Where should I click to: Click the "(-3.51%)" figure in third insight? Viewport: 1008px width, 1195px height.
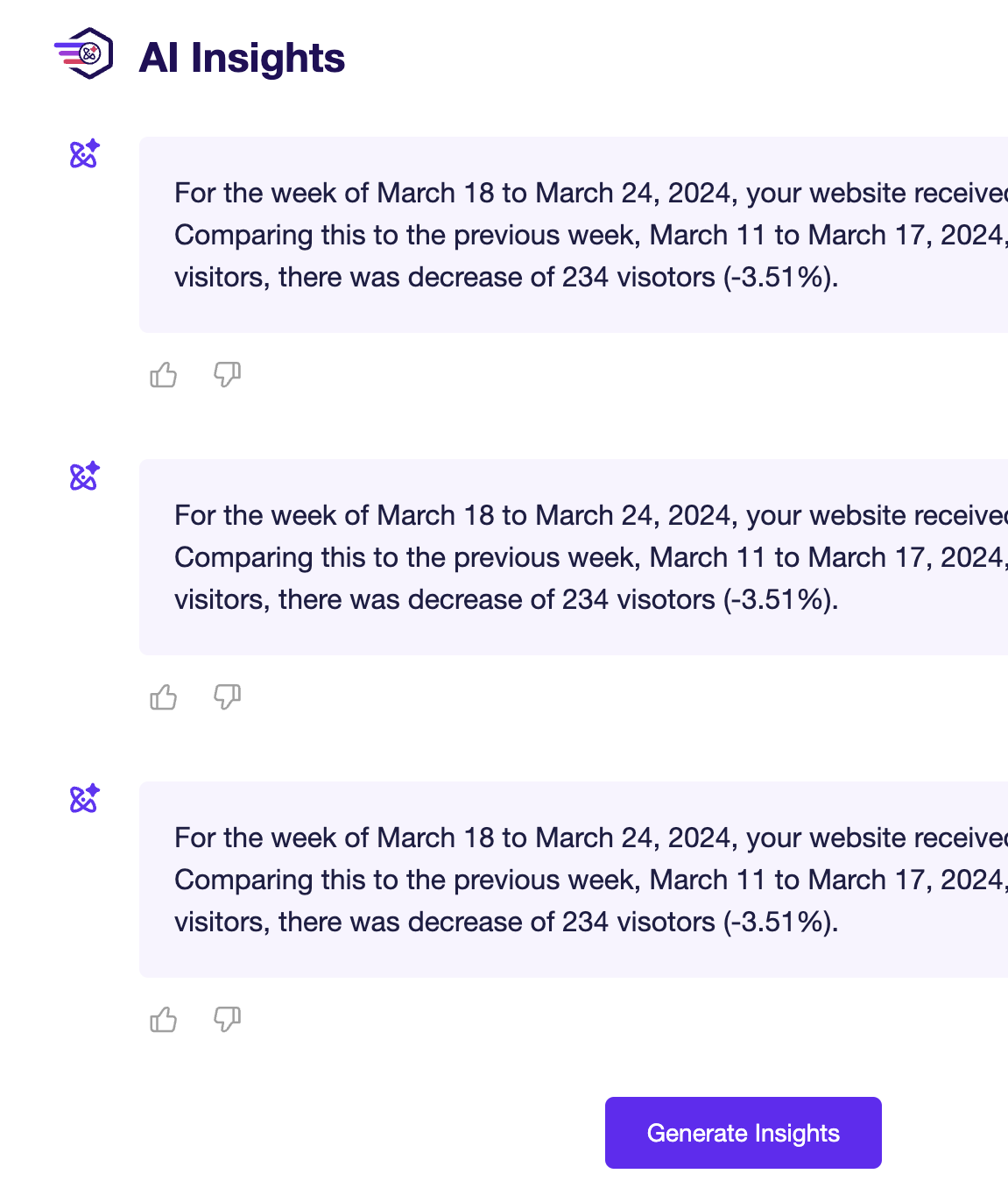pyautogui.click(x=780, y=923)
